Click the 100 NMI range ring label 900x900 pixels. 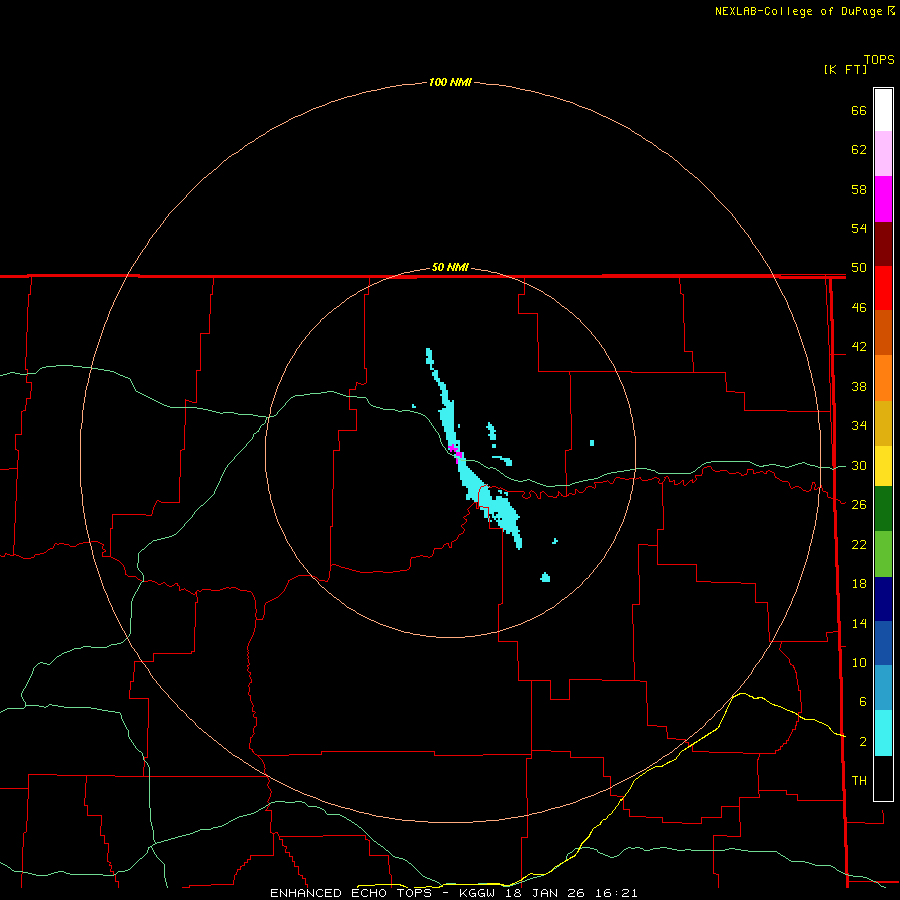[x=450, y=82]
